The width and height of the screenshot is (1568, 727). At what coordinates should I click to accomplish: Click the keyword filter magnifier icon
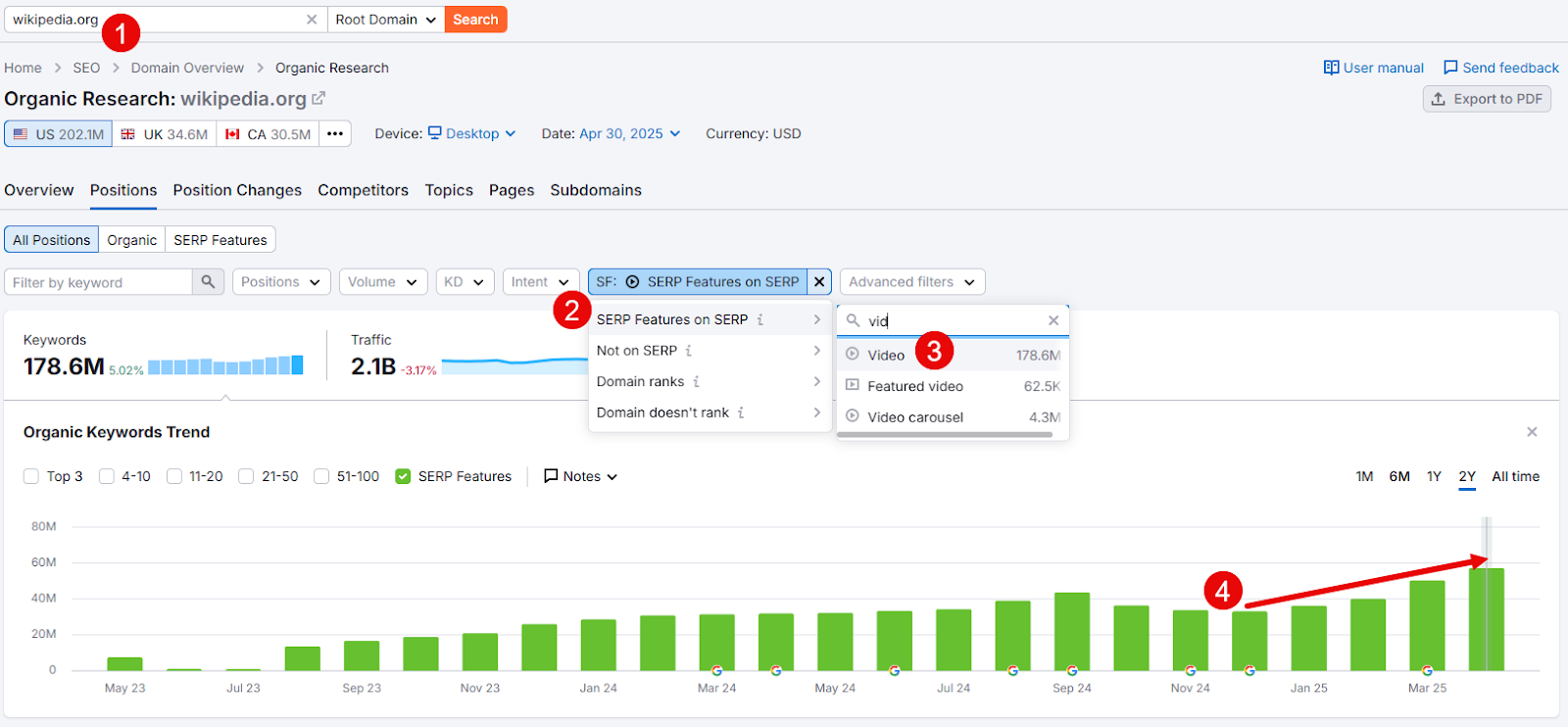click(208, 282)
